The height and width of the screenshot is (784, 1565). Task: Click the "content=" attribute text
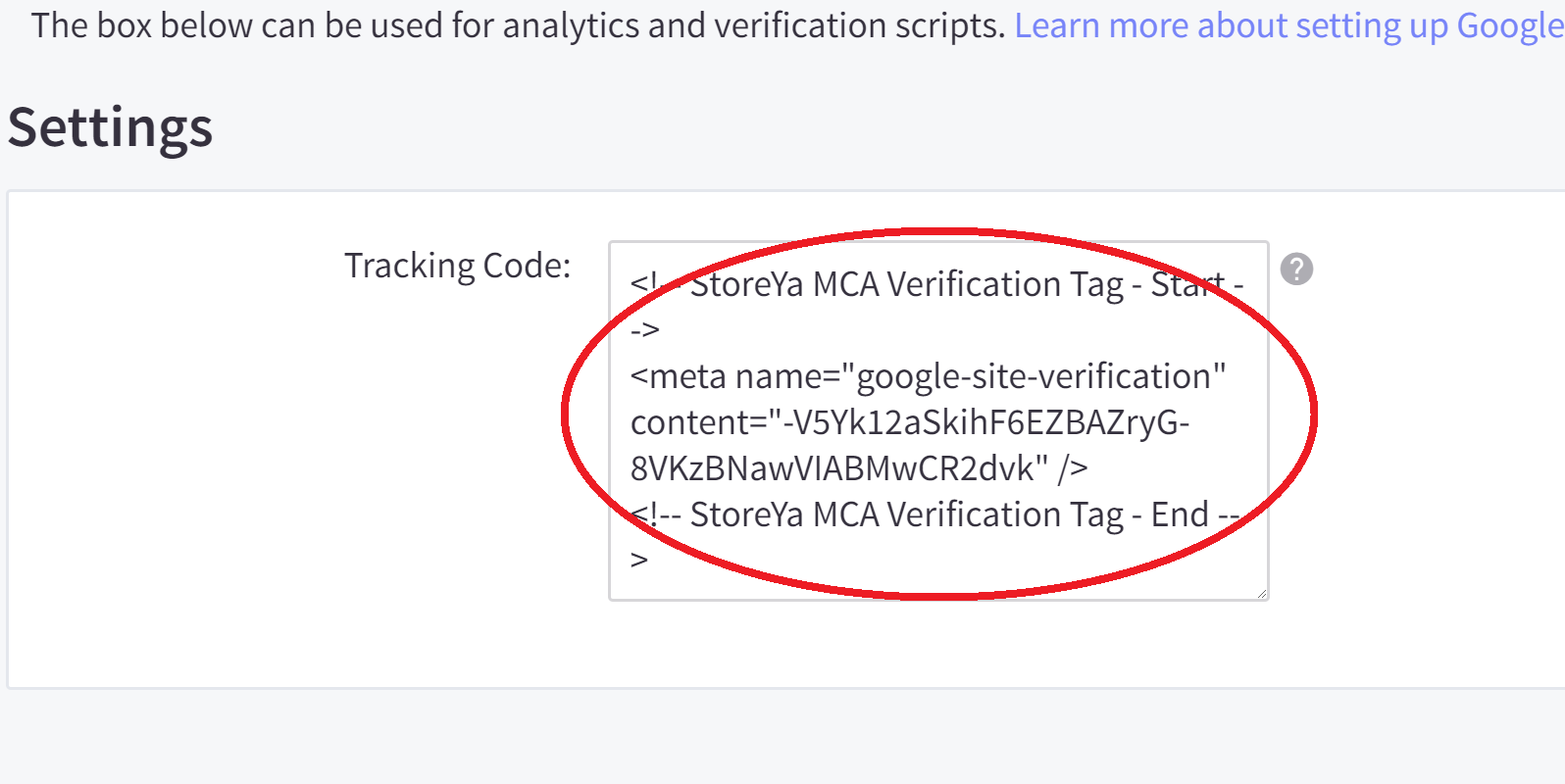point(700,422)
